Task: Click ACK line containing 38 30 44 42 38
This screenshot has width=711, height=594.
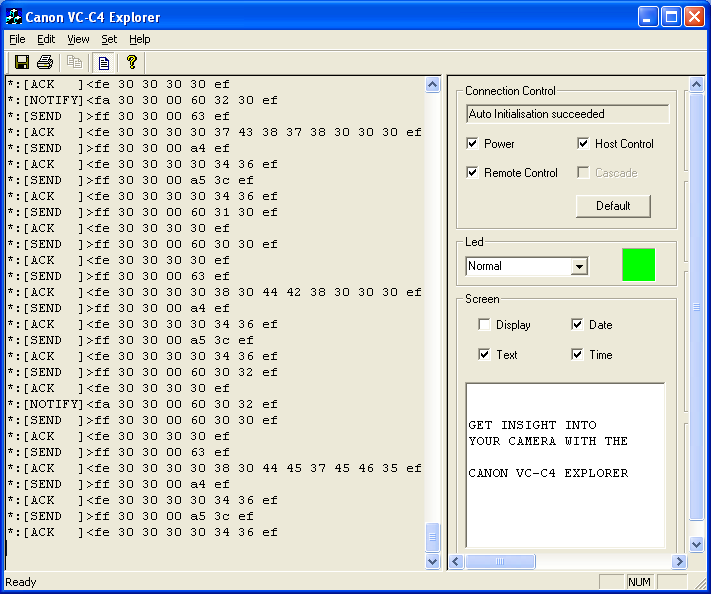Action: click(214, 292)
